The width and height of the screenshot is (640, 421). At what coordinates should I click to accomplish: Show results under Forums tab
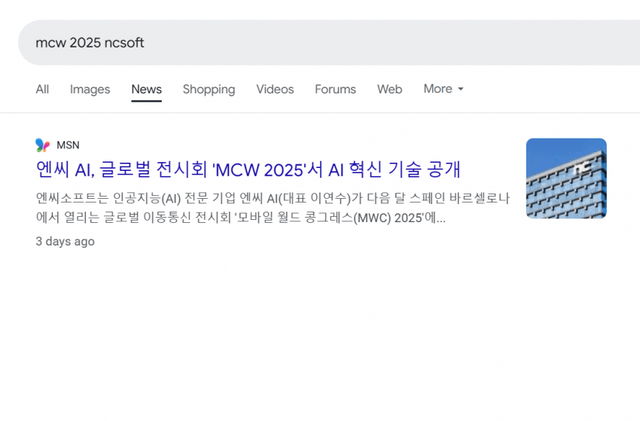point(335,89)
